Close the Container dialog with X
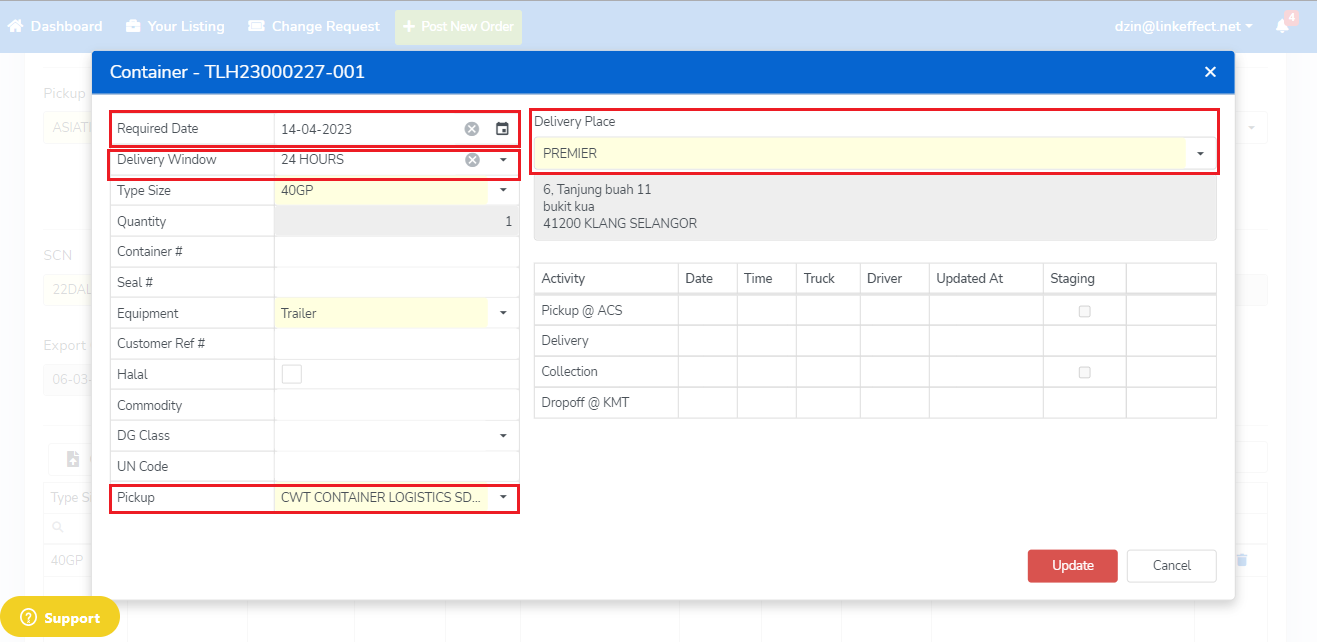The width and height of the screenshot is (1317, 642). point(1210,72)
